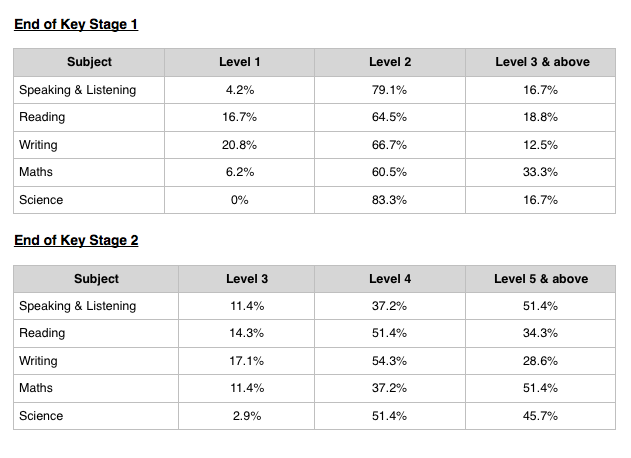Select the 0% Science cell
Viewport: 631px width, 458px height.
point(239,200)
